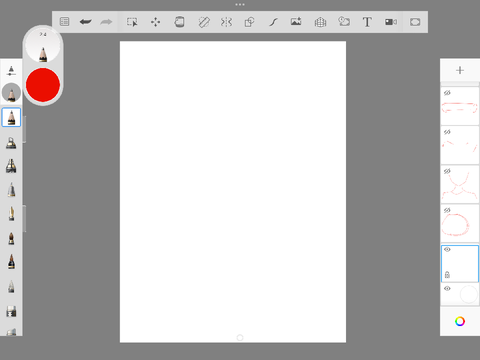
Task: Toggle full screen mode in the toolbar
Action: pos(415,22)
